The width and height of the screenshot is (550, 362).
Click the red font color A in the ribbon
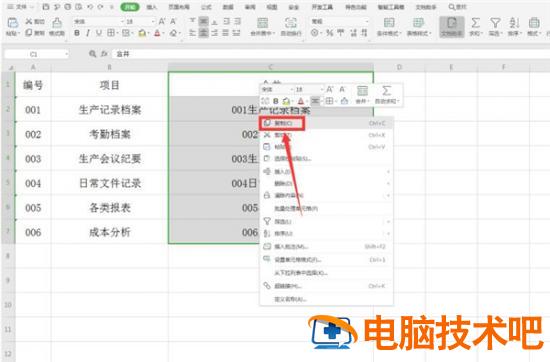(x=157, y=33)
